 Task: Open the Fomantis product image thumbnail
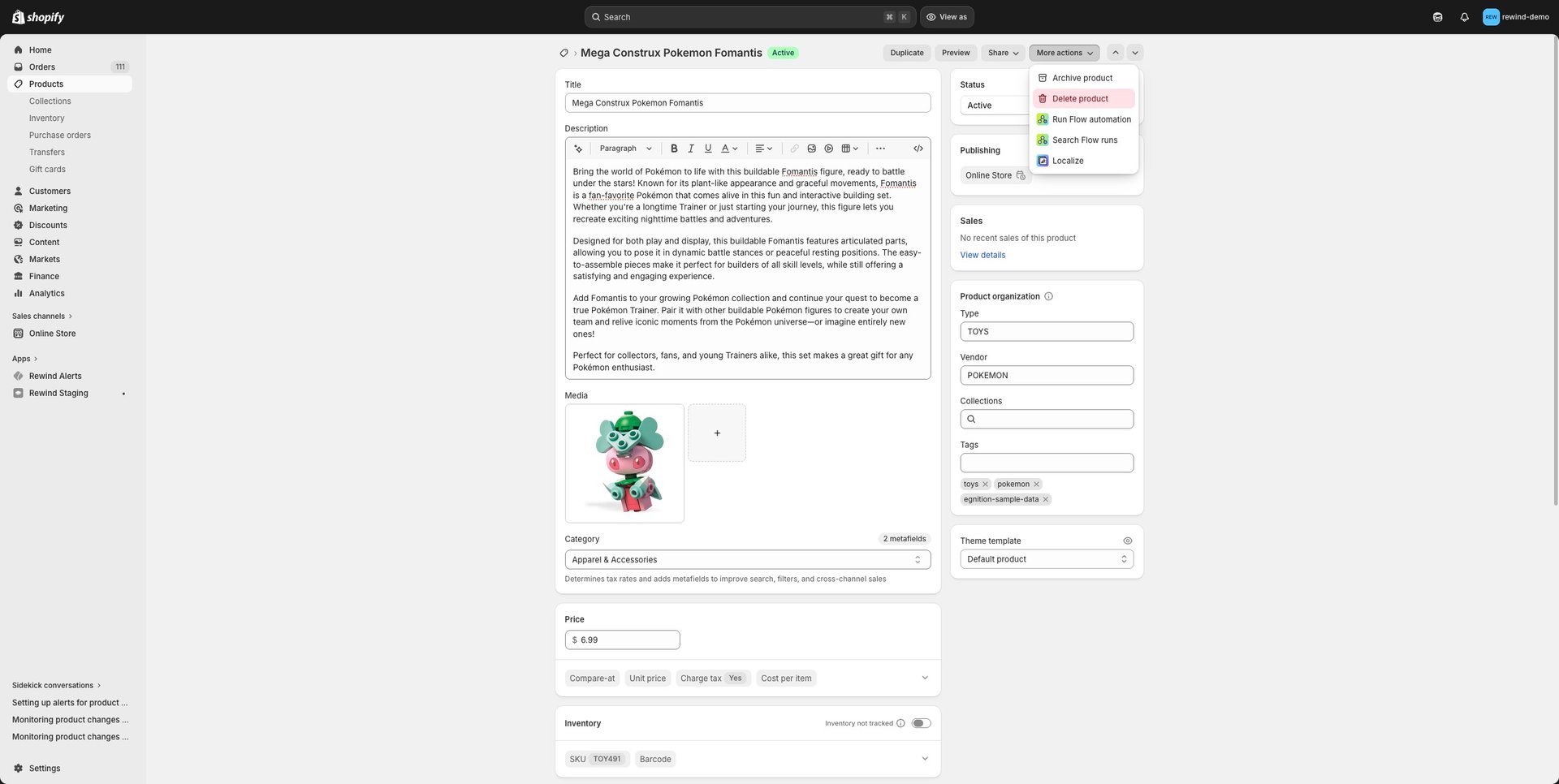click(x=624, y=463)
